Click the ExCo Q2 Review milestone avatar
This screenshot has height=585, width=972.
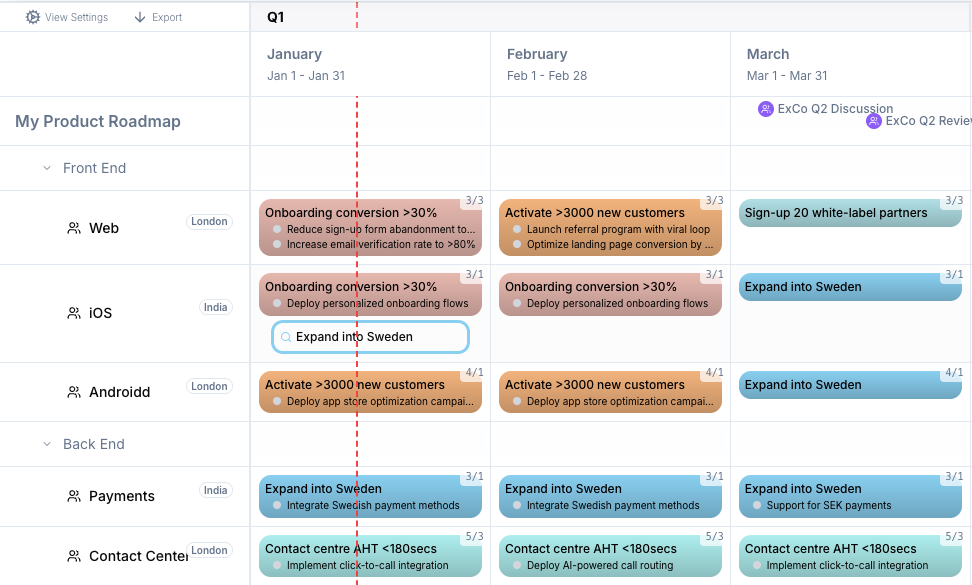[873, 120]
